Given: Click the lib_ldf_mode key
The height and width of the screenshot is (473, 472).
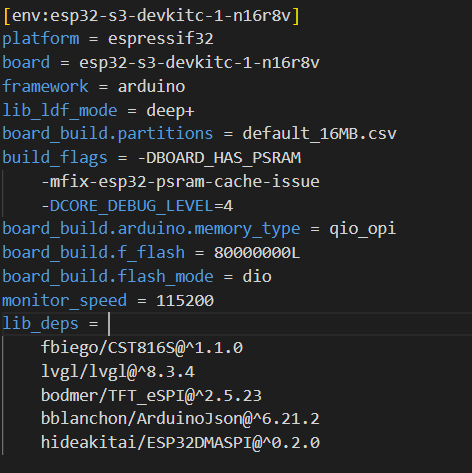Looking at the screenshot, I should pyautogui.click(x=60, y=110).
